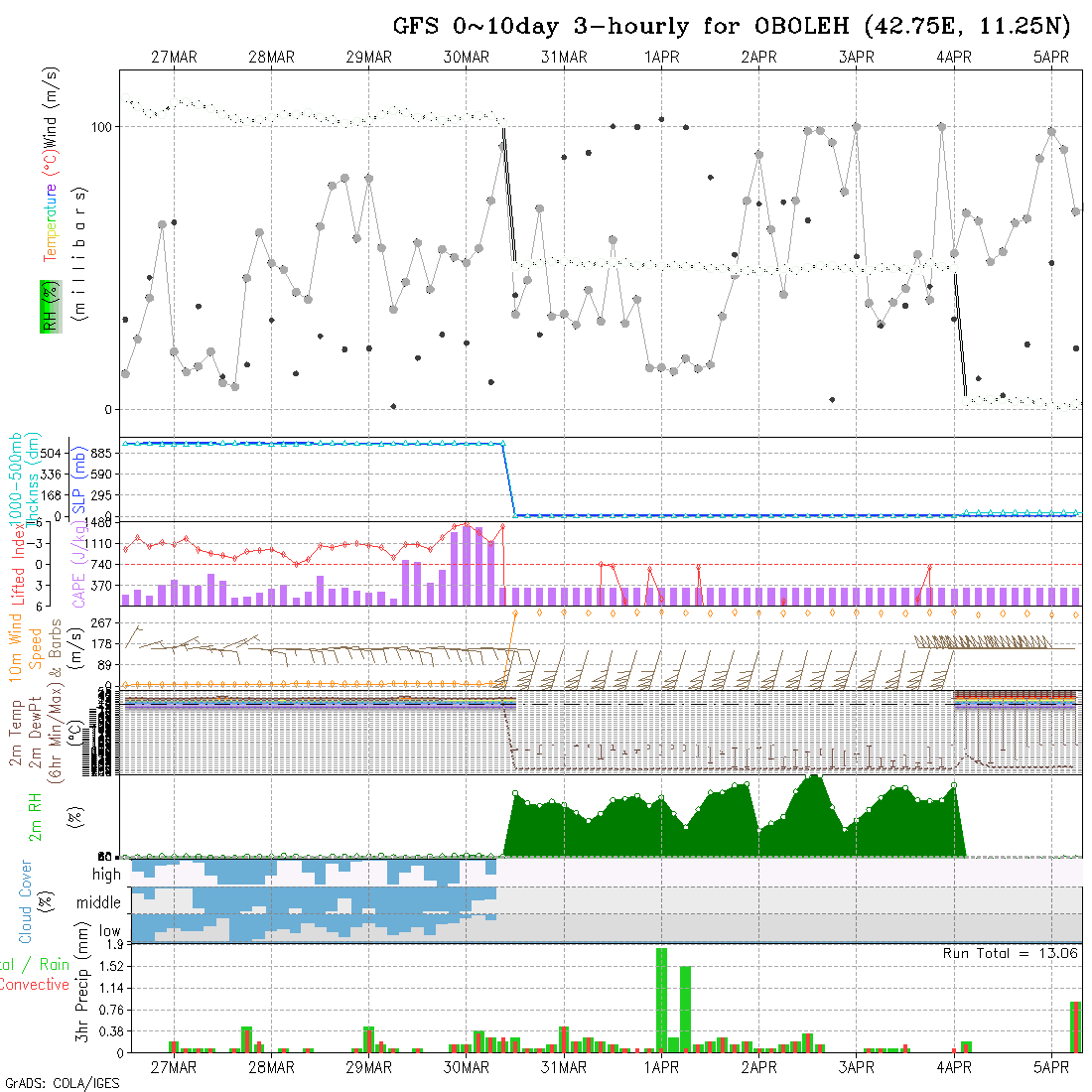This screenshot has width=1092, height=1092.
Task: Select the "low" cloud cover row label
Action: click(x=108, y=932)
